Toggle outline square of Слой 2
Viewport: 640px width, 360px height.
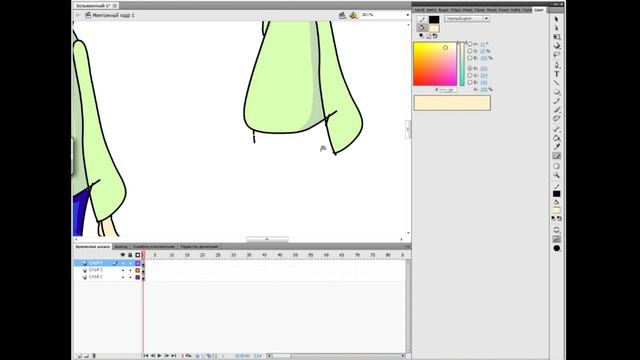[x=138, y=277]
